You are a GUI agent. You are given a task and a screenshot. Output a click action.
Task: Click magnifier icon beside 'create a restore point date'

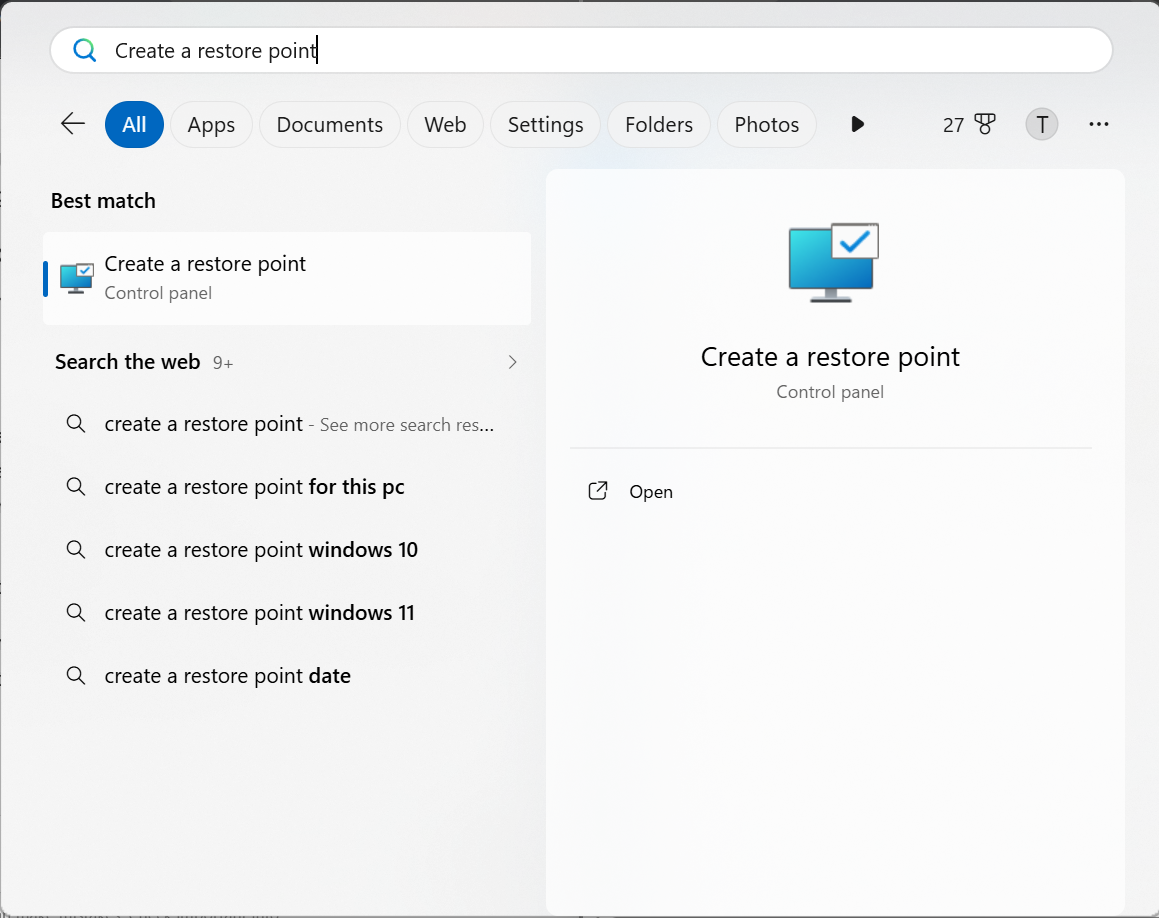click(75, 675)
